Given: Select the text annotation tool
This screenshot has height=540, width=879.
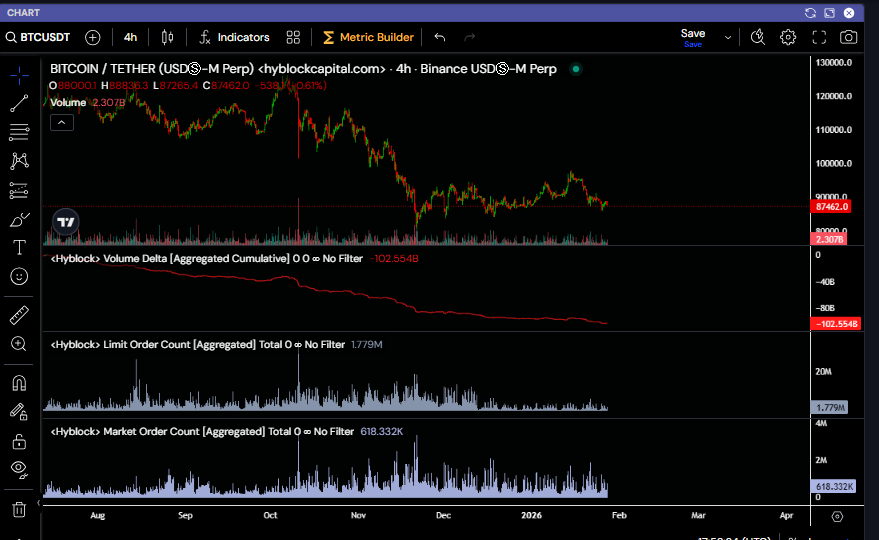Looking at the screenshot, I should [19, 247].
